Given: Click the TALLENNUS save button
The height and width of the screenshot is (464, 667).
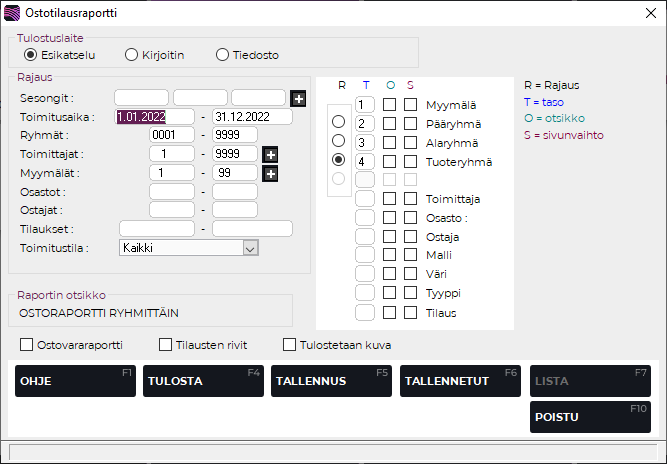Looking at the screenshot, I should tap(331, 381).
